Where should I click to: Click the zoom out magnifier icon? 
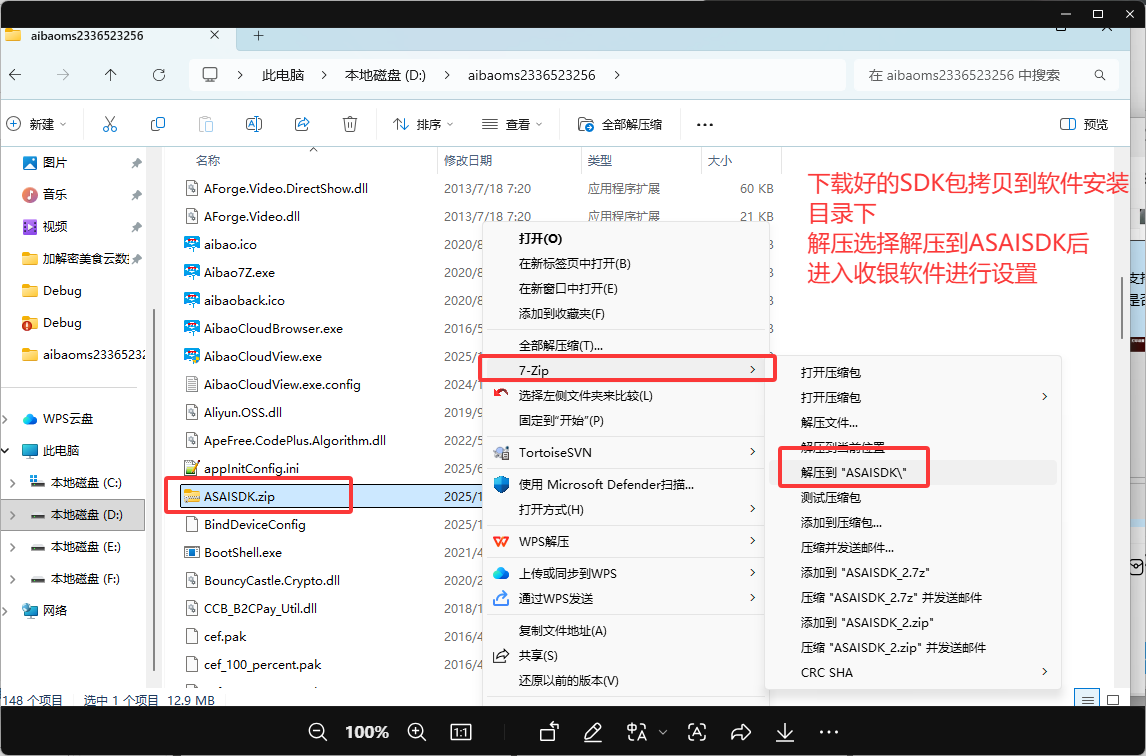click(x=318, y=732)
